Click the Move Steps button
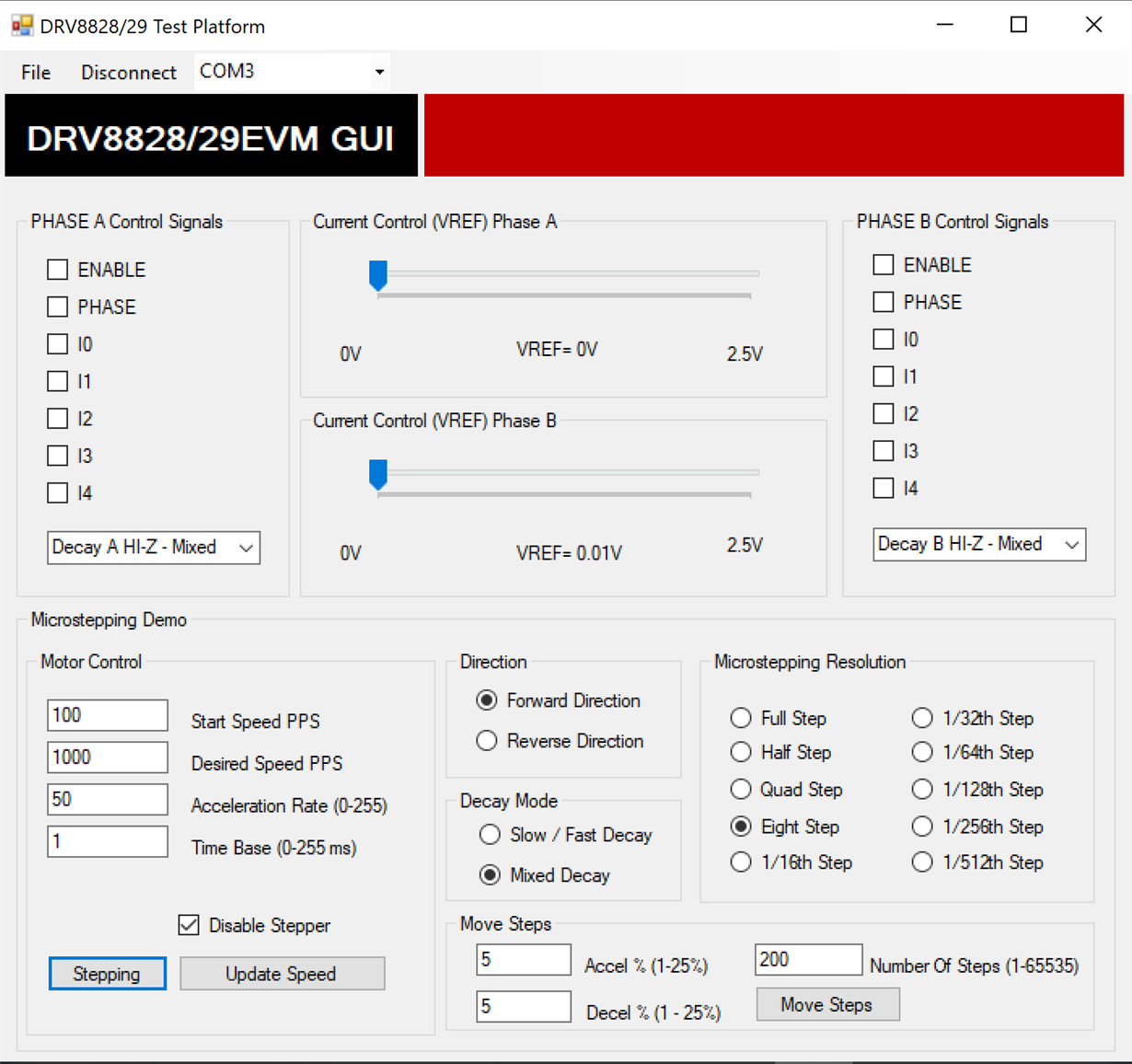This screenshot has height=1064, width=1132. point(827,1004)
